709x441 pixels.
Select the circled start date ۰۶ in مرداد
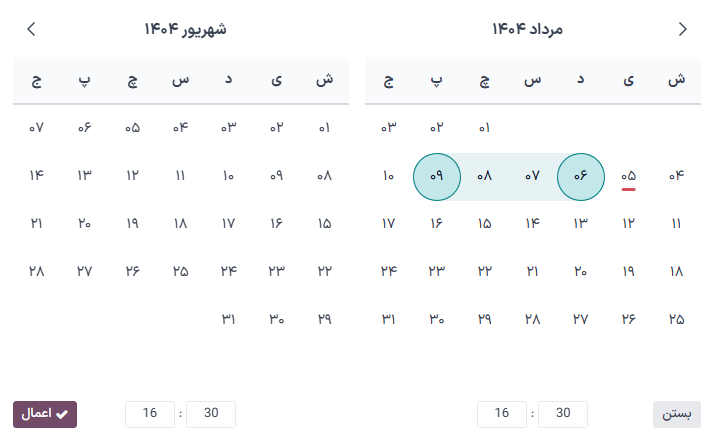(x=581, y=176)
